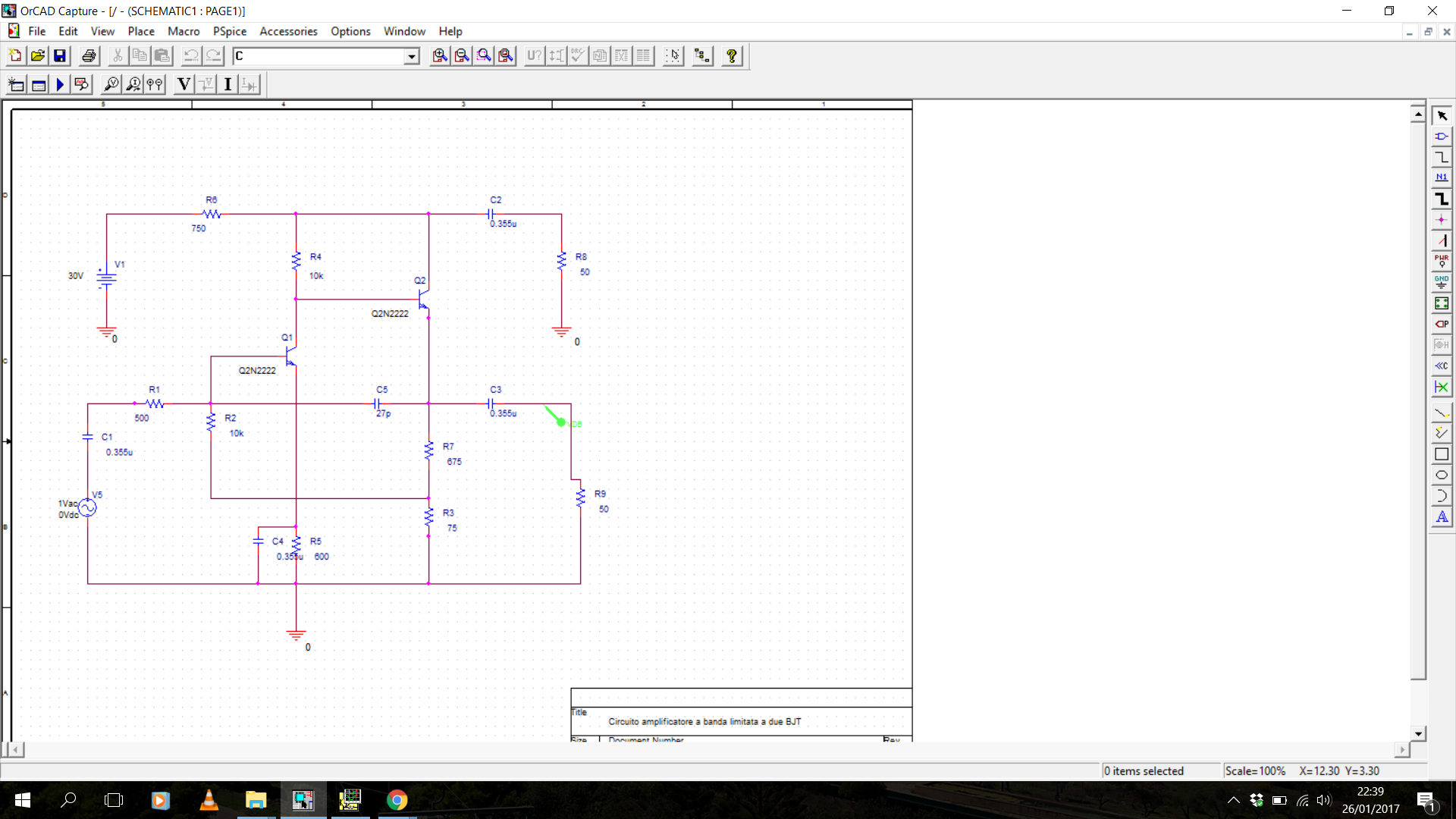Click the Place Net Alias N1 tool

pos(1441,177)
